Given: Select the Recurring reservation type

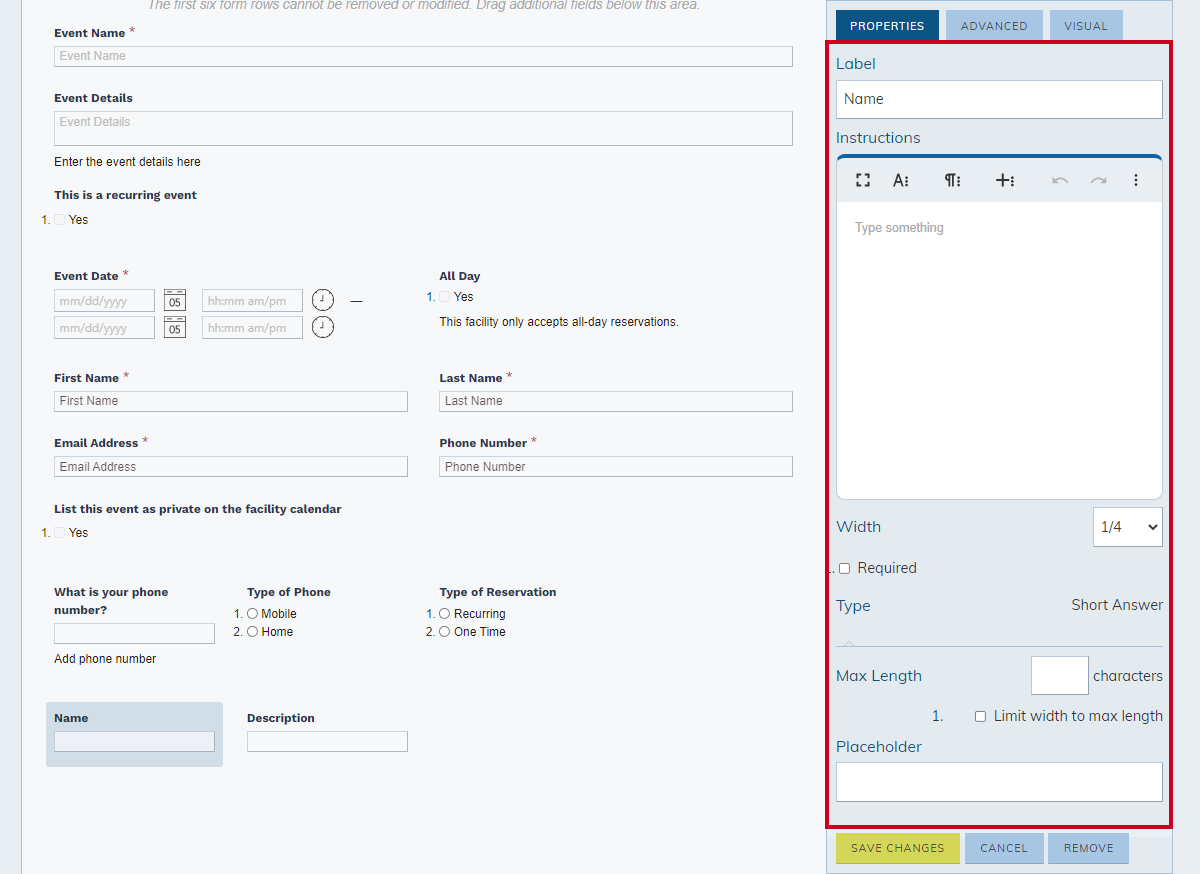Looking at the screenshot, I should pos(445,614).
